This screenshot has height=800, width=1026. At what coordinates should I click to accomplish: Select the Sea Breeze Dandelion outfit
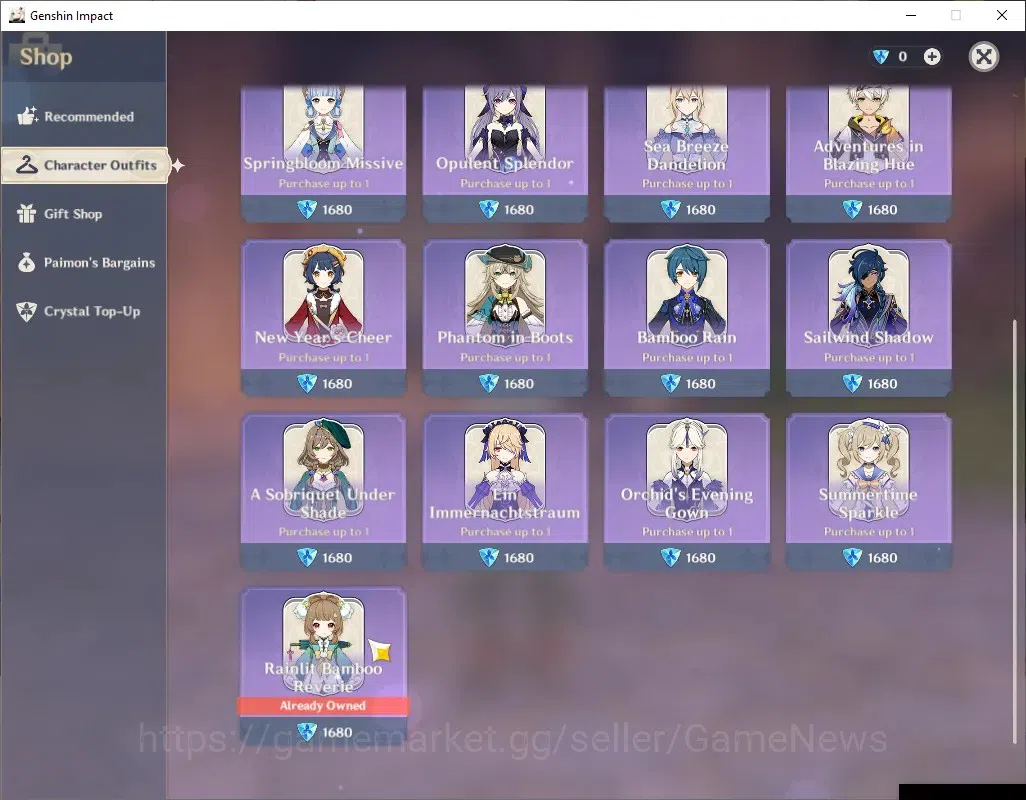687,154
